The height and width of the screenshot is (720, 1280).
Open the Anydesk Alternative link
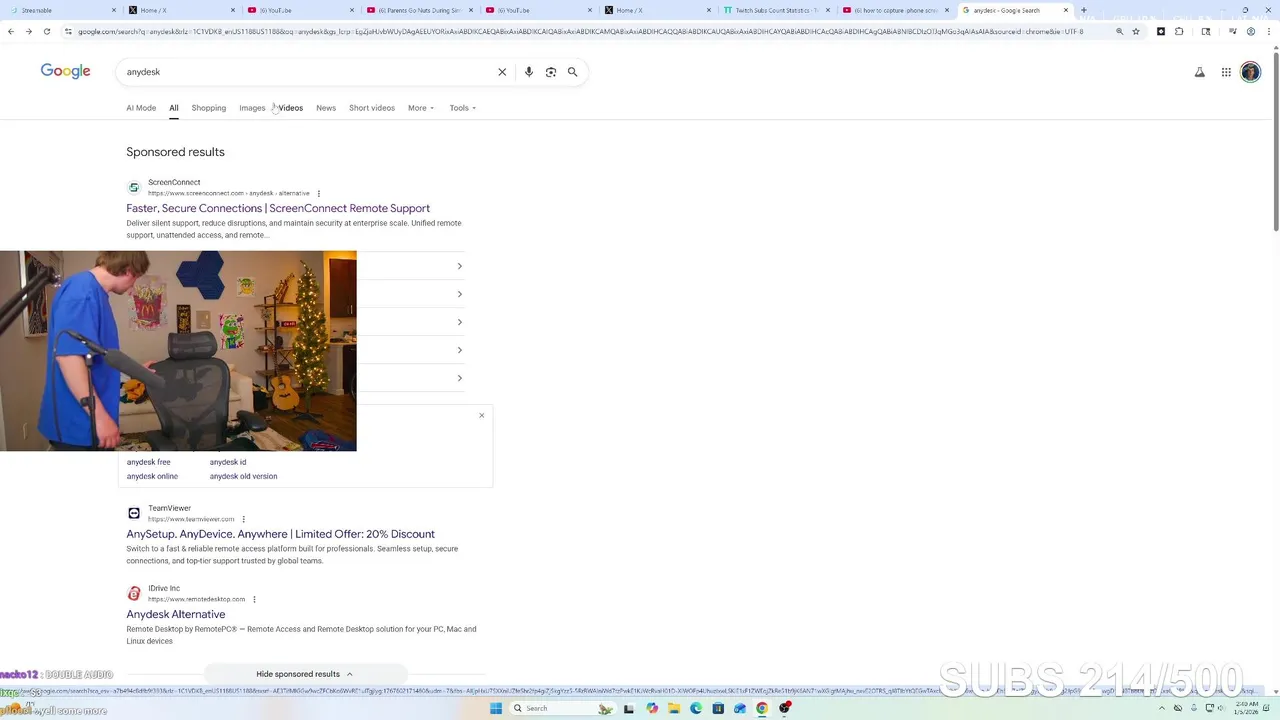[176, 614]
